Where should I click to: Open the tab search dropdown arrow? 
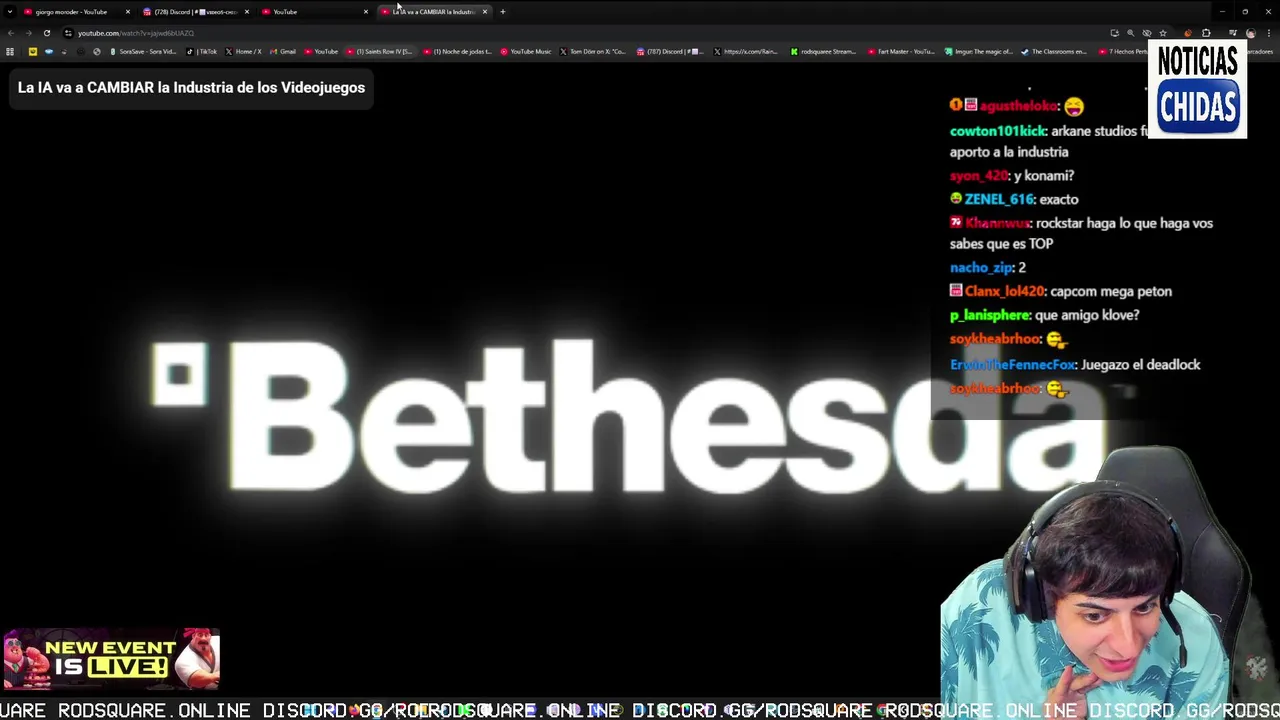point(9,12)
